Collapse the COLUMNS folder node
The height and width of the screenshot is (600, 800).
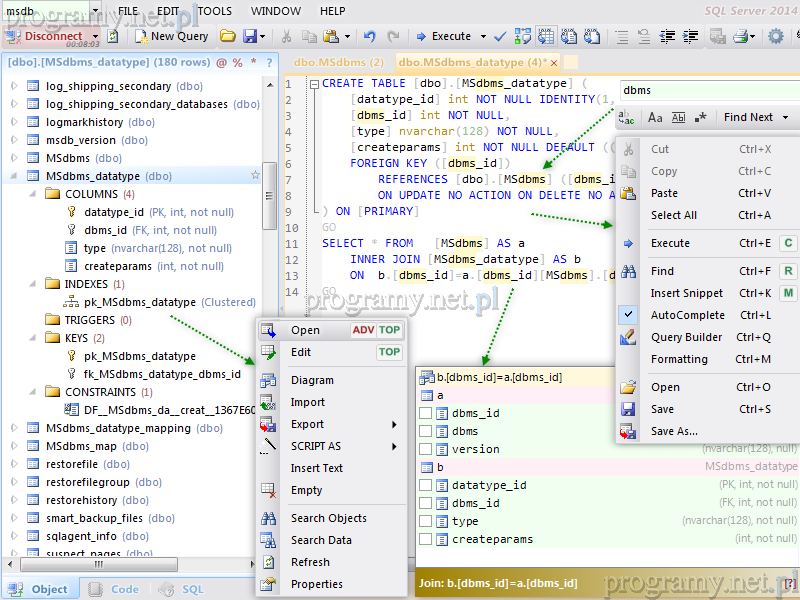pyautogui.click(x=33, y=194)
